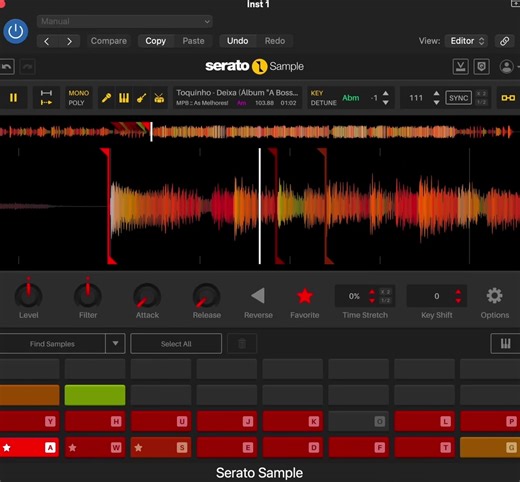Toggle the SYNC button
Screen dimensions: 520x482
(x=458, y=98)
